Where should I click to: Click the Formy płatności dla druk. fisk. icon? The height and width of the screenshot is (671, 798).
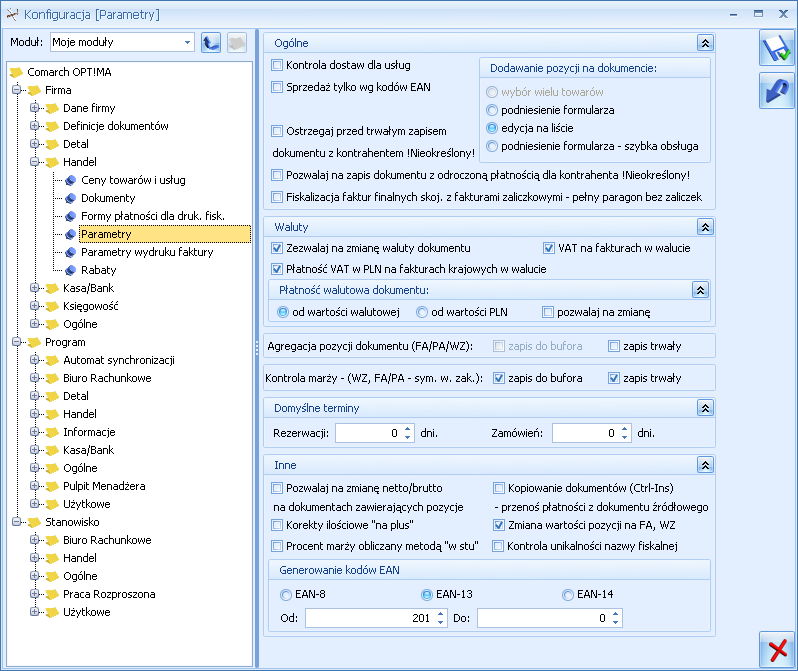coord(71,216)
